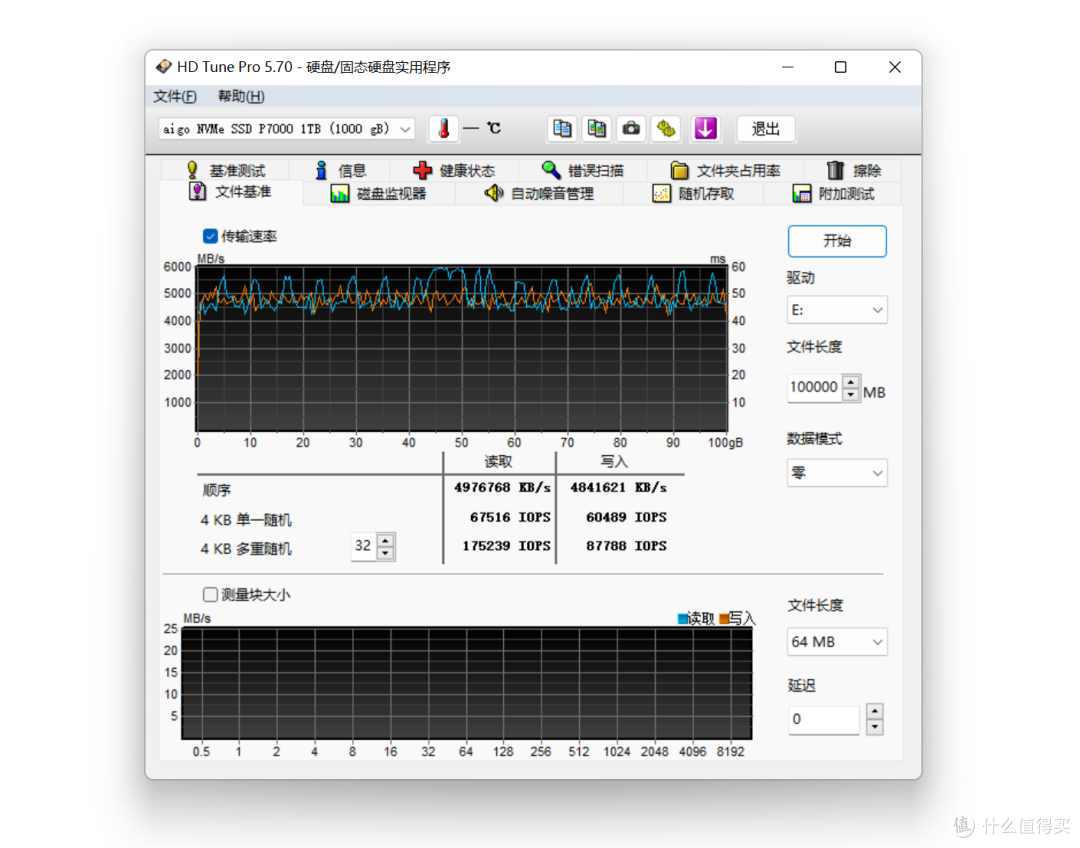The height and width of the screenshot is (848, 1080).
Task: Decrease the 100000 MB file length spinner
Action: click(x=851, y=395)
